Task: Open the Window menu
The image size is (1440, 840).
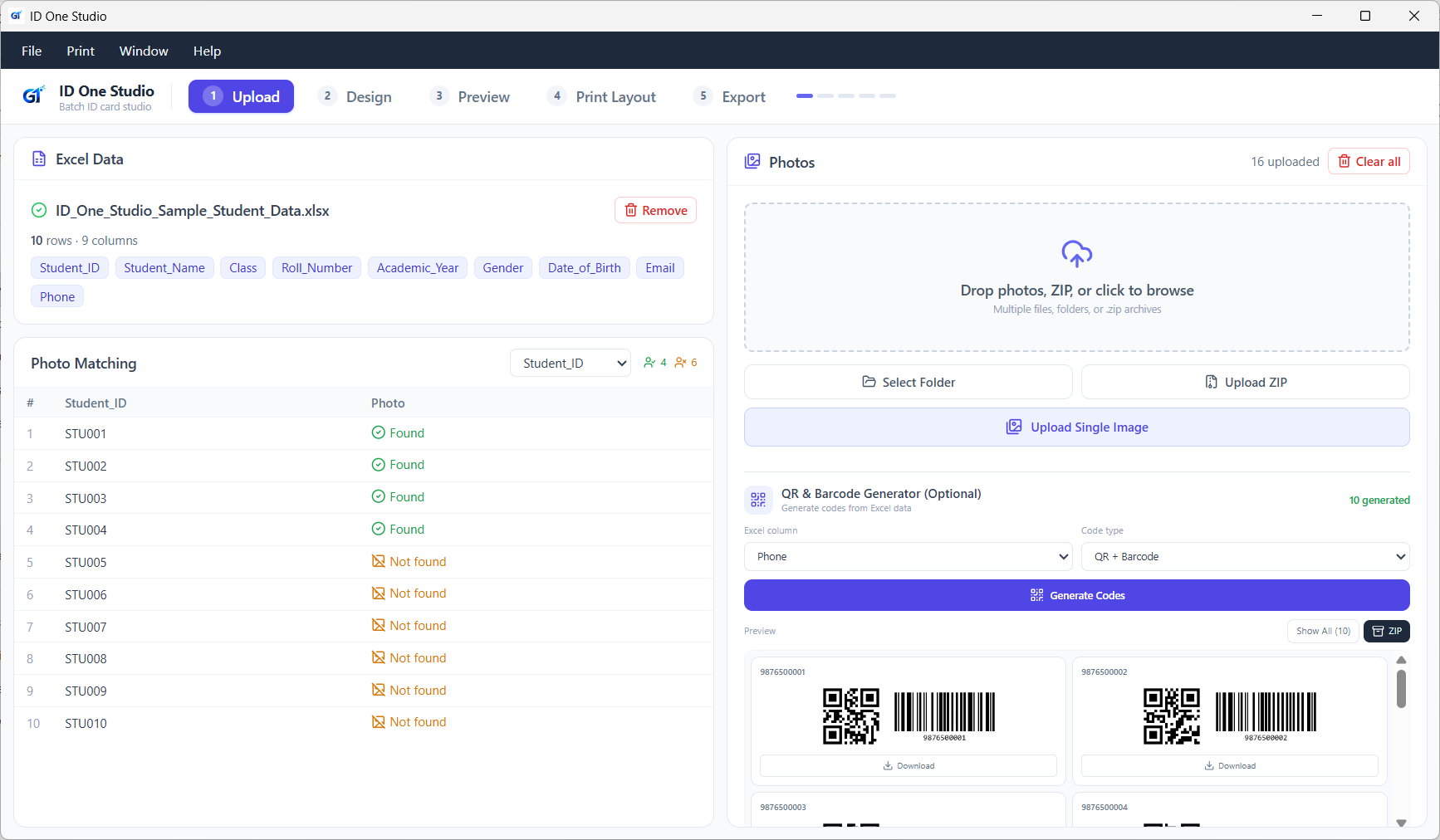Action: click(x=144, y=51)
